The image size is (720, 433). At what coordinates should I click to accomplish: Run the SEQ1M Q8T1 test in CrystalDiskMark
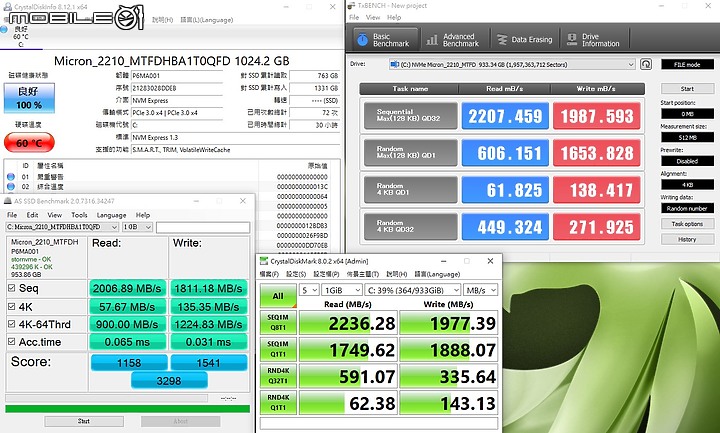(278, 322)
